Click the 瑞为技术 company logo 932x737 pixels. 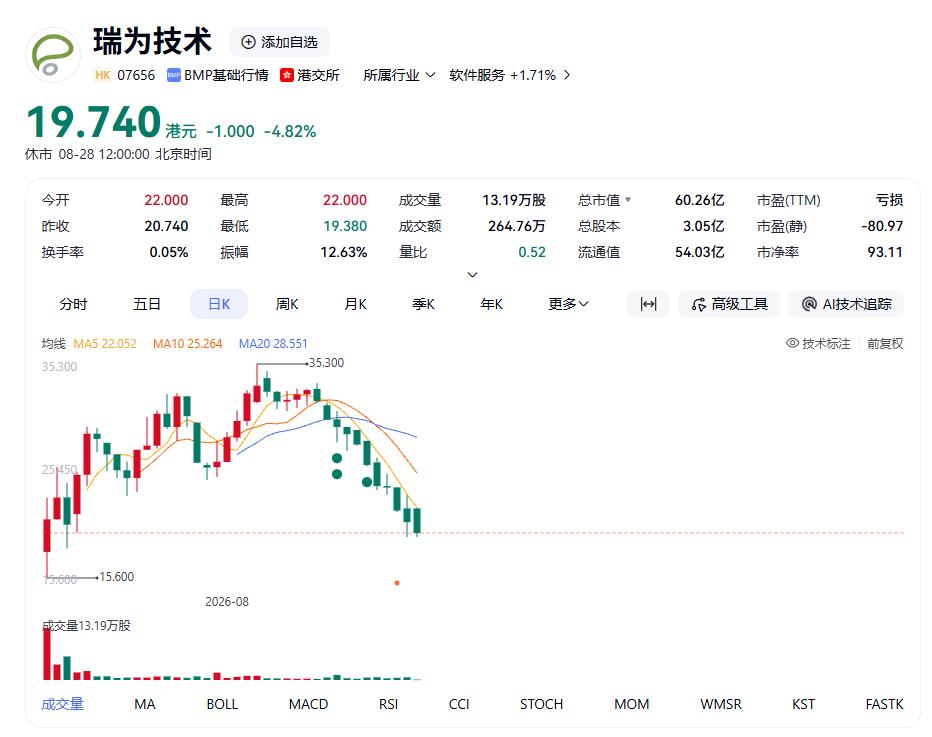point(53,55)
